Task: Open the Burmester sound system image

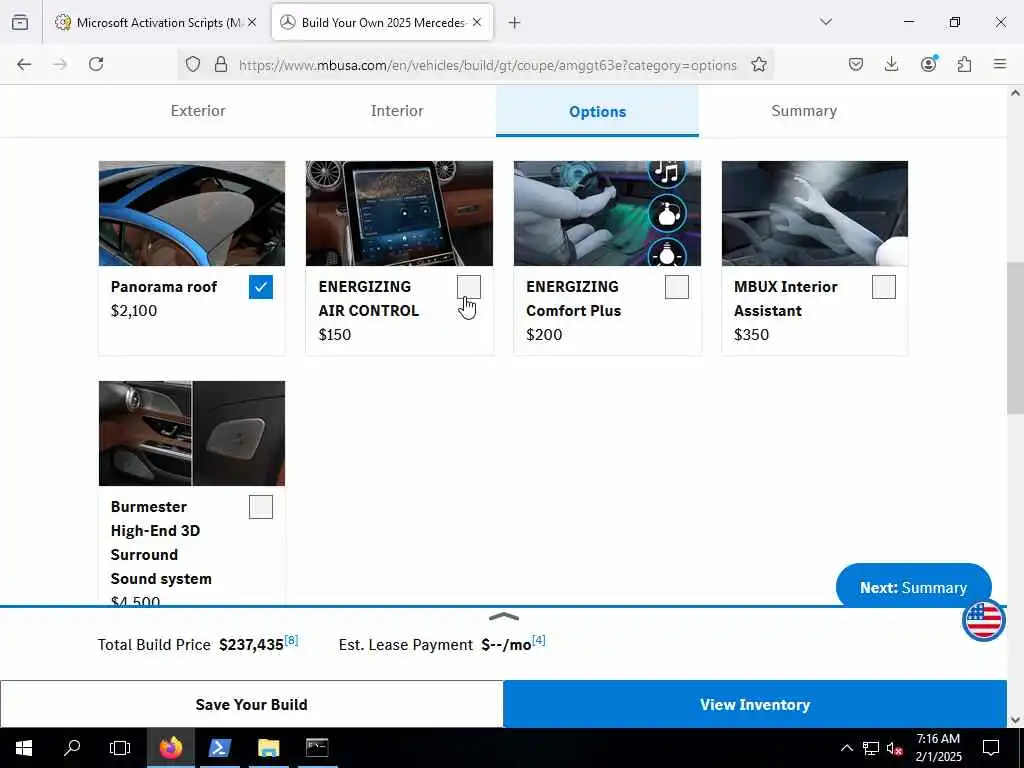Action: click(x=192, y=434)
